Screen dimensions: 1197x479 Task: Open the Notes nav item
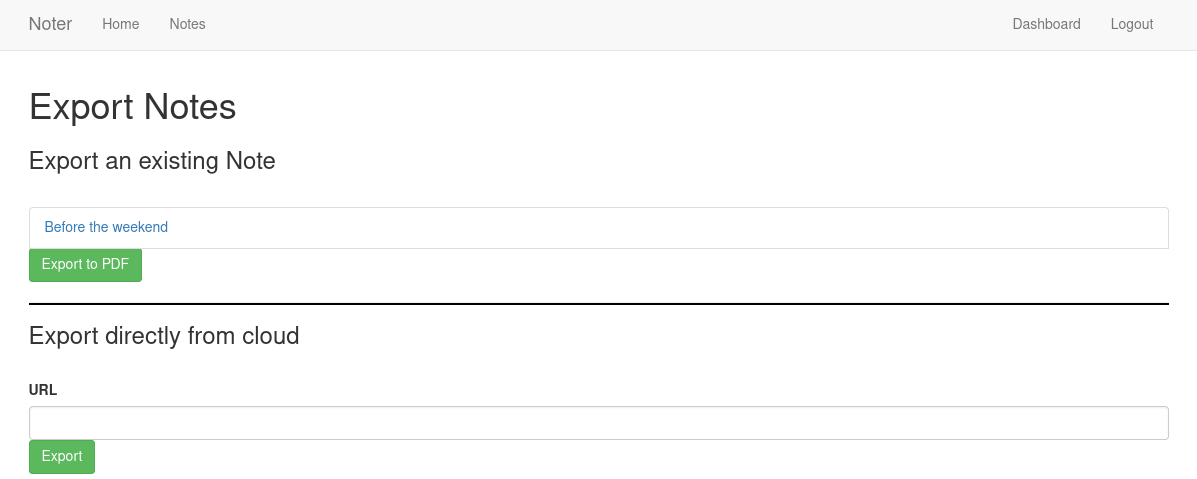187,24
